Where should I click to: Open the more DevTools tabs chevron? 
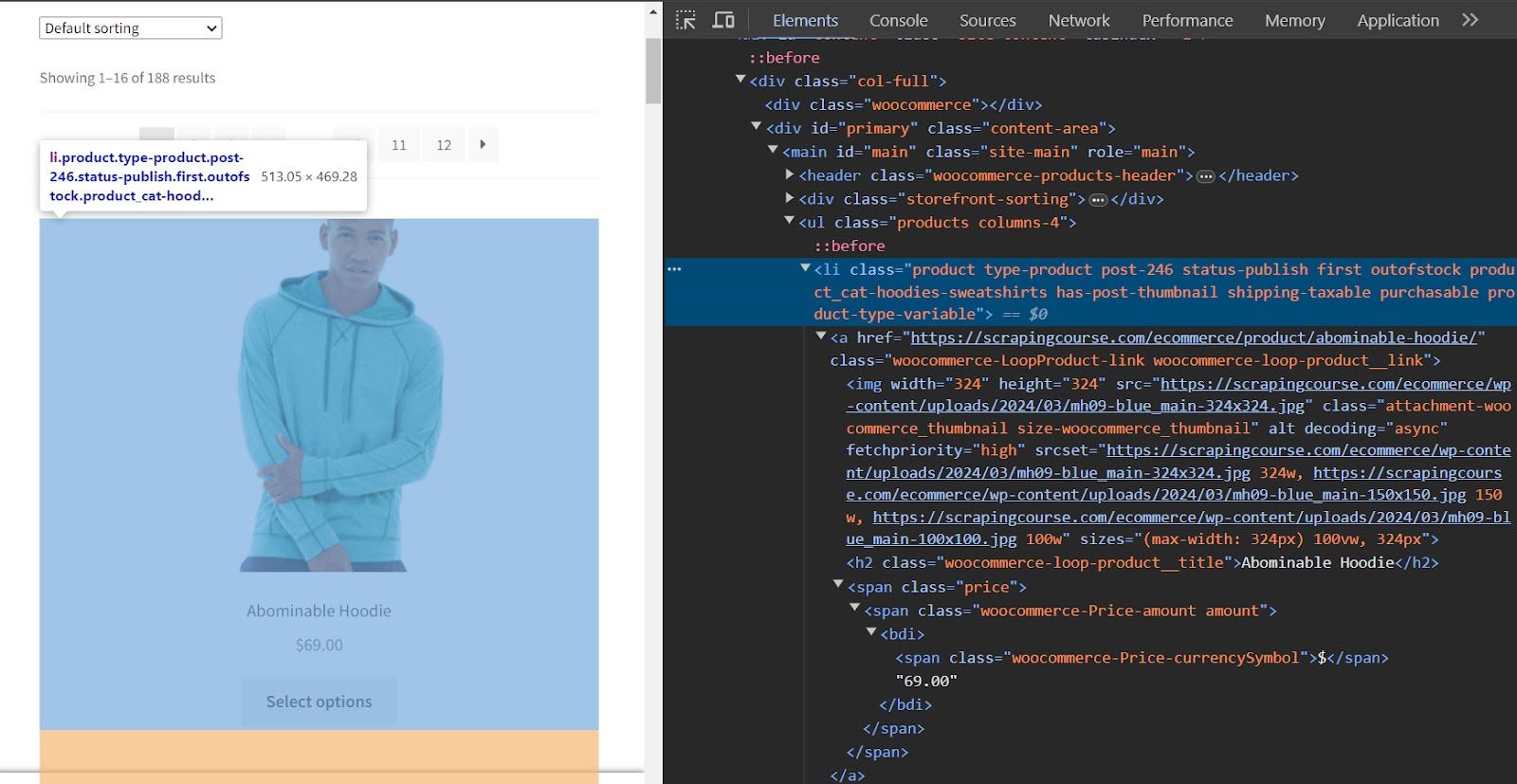coord(1470,20)
